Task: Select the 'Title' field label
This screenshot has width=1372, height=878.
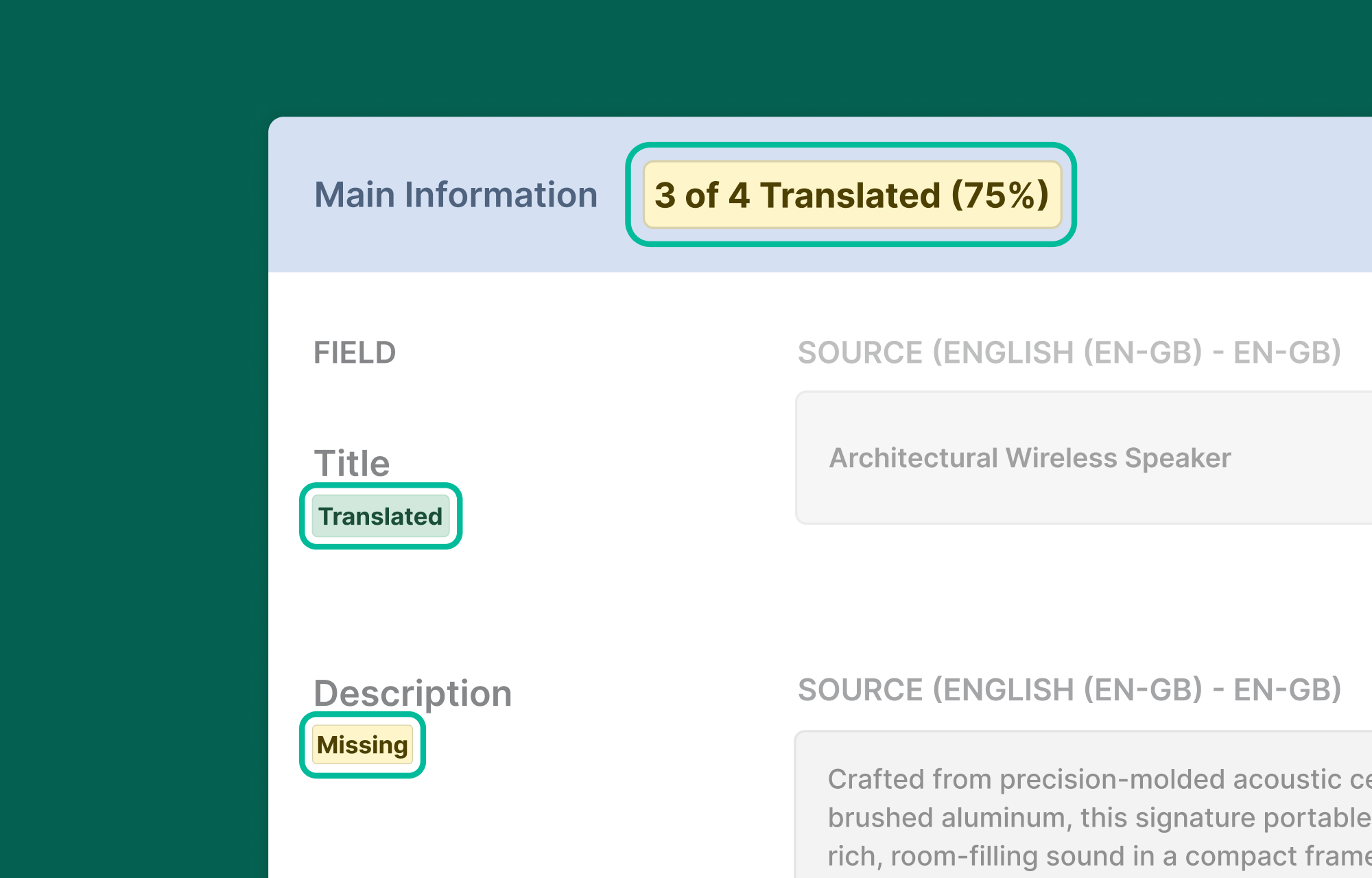Action: click(x=352, y=463)
